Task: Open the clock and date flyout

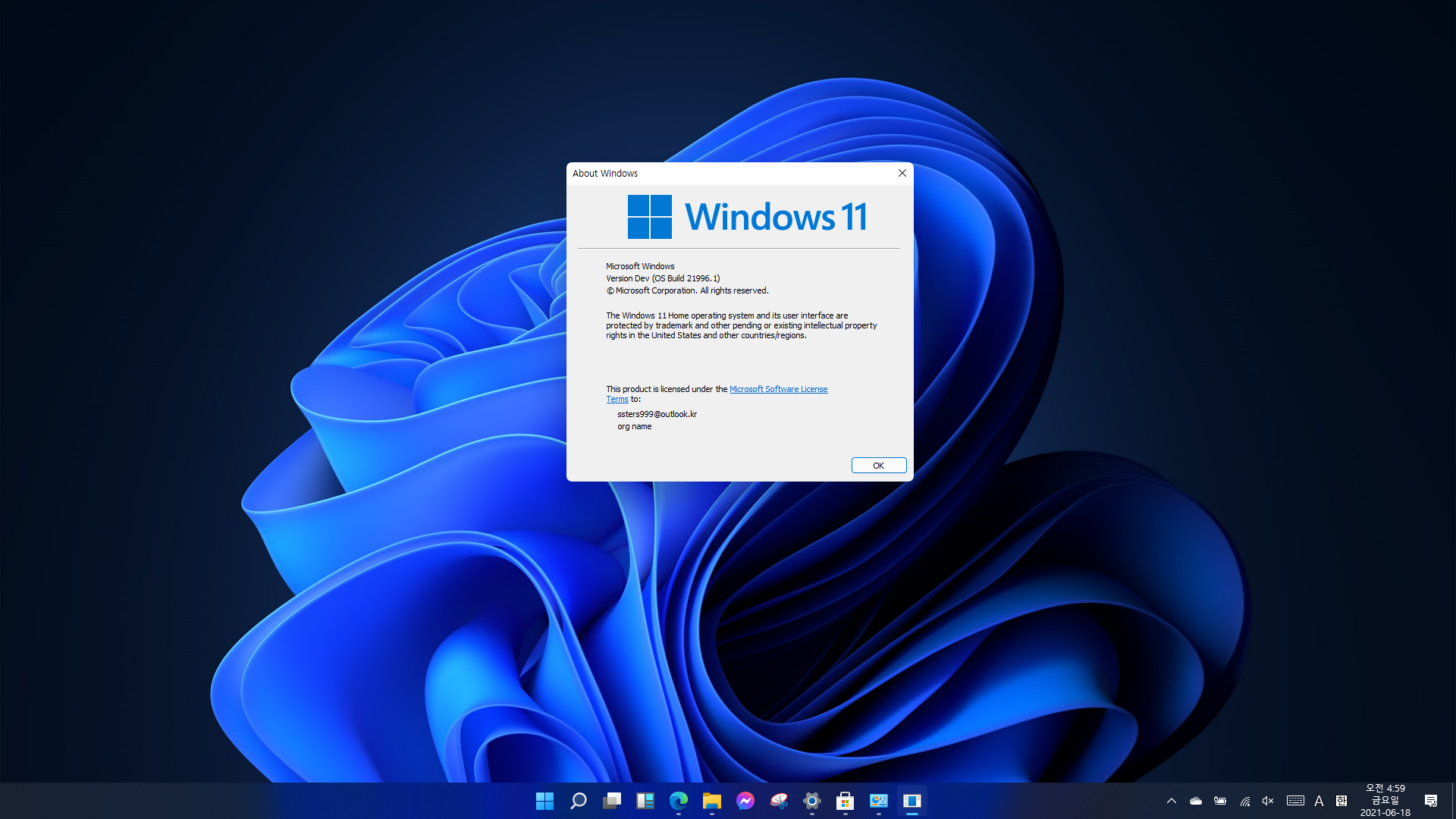Action: tap(1385, 800)
